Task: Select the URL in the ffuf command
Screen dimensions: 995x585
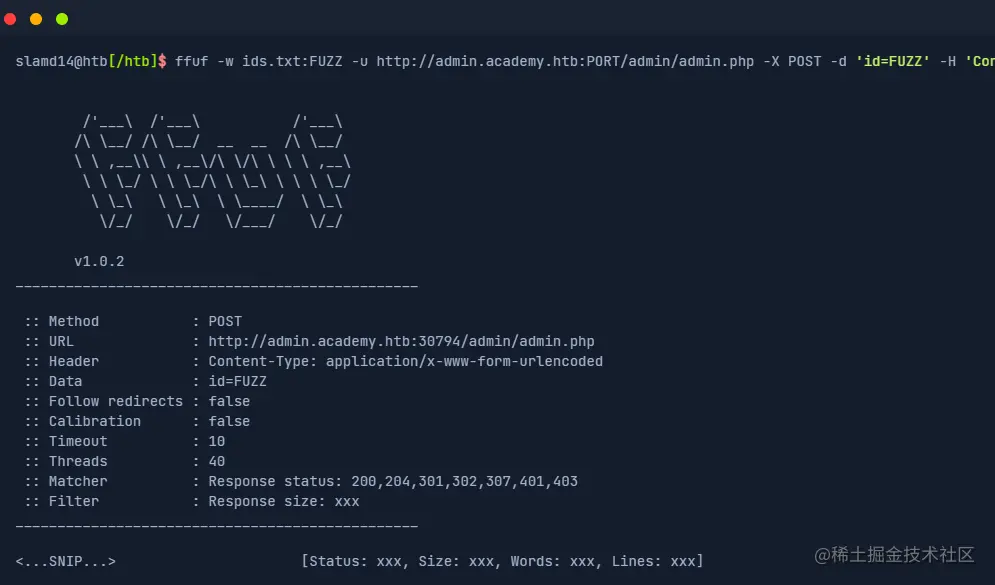Action: (x=565, y=62)
